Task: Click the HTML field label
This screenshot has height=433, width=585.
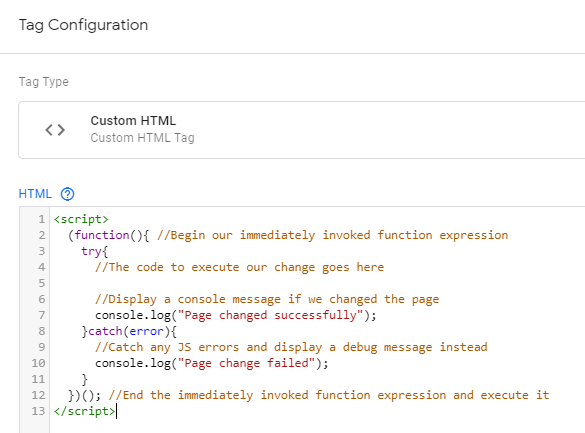Action: (x=35, y=194)
